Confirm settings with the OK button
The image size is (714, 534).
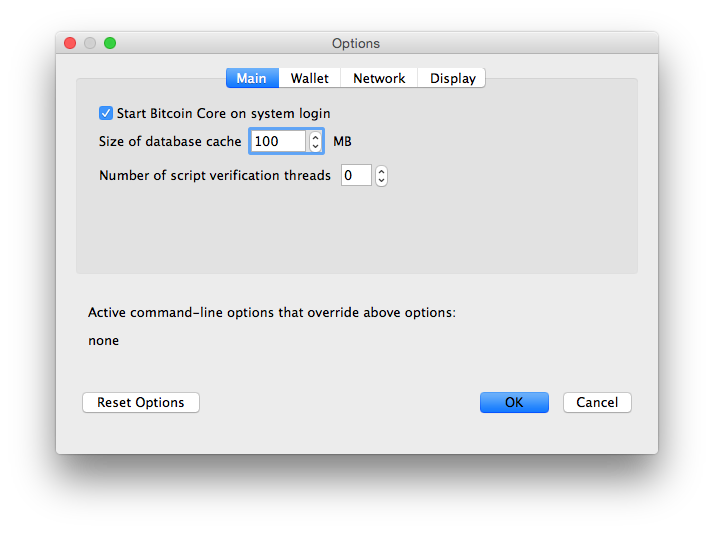pyautogui.click(x=514, y=402)
